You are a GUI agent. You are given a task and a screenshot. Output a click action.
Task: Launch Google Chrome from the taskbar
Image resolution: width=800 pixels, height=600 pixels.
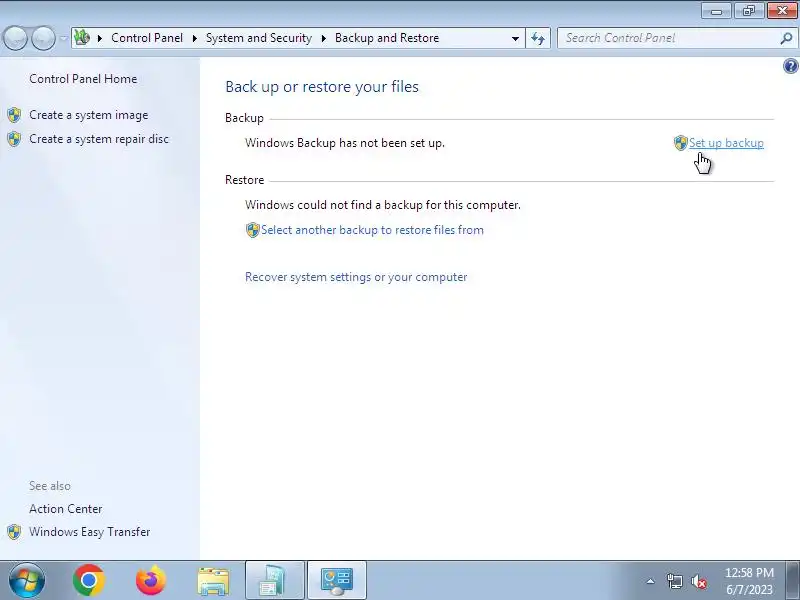[x=89, y=581]
